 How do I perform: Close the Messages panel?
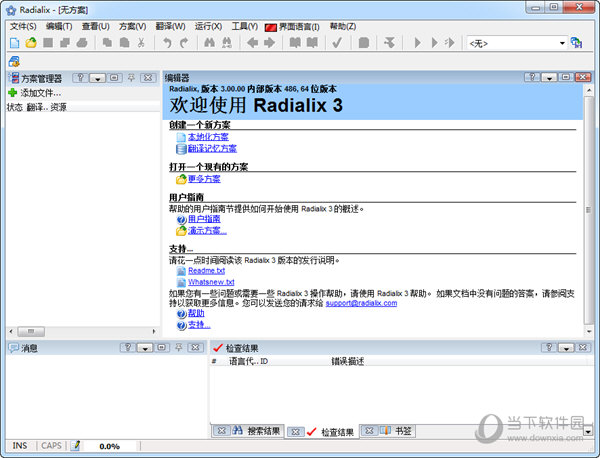pos(195,347)
